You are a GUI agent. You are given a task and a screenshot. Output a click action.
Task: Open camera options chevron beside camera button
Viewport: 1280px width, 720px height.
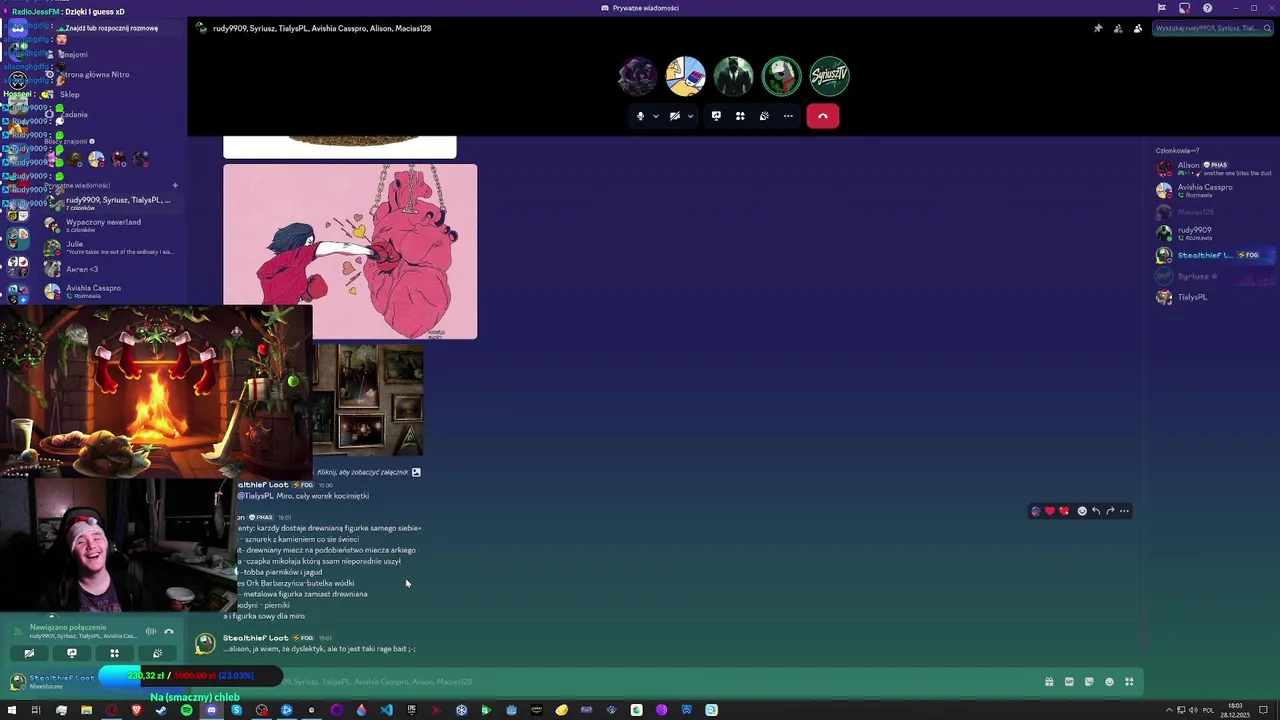(x=690, y=116)
